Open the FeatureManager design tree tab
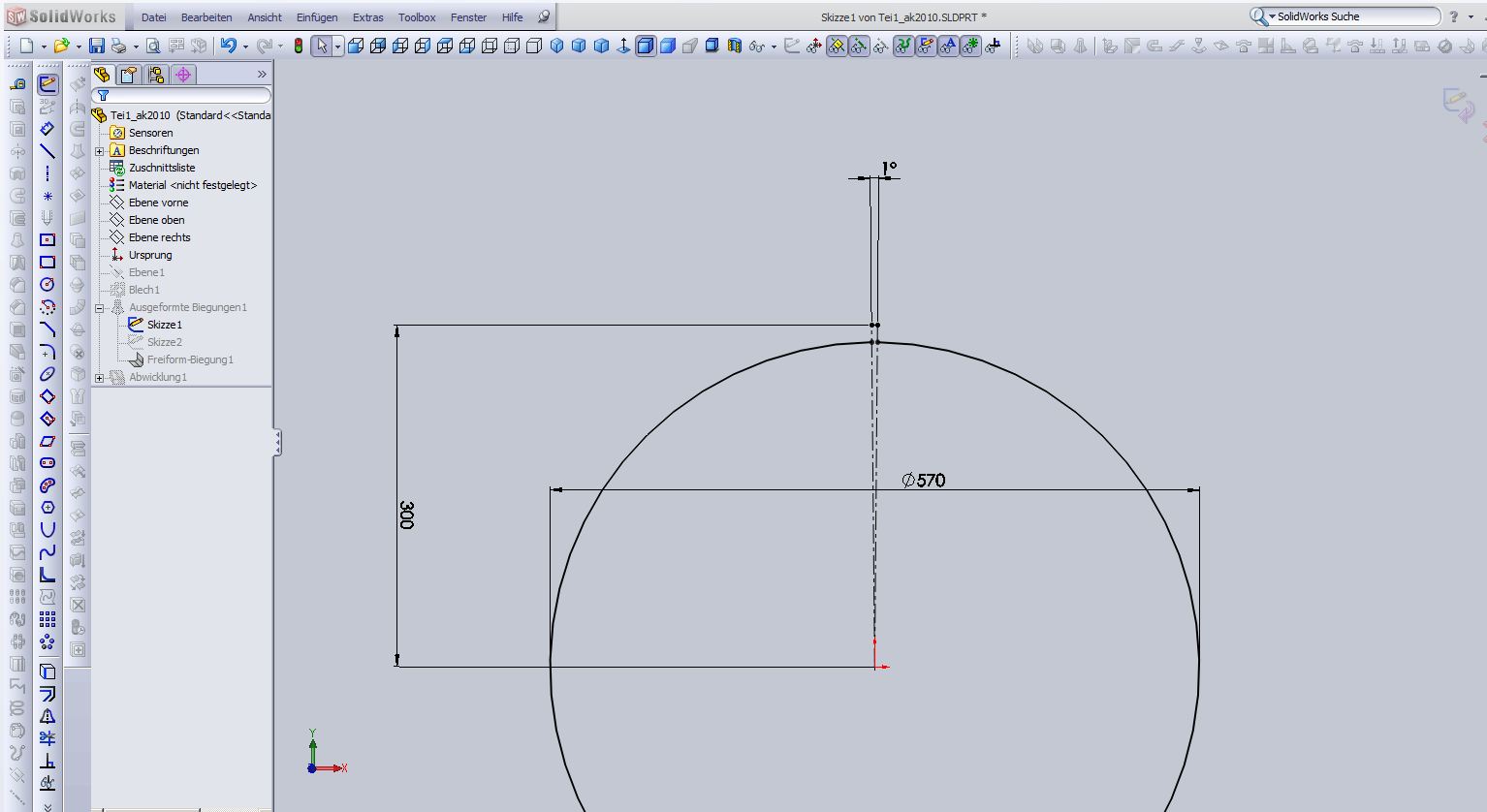 pyautogui.click(x=103, y=75)
